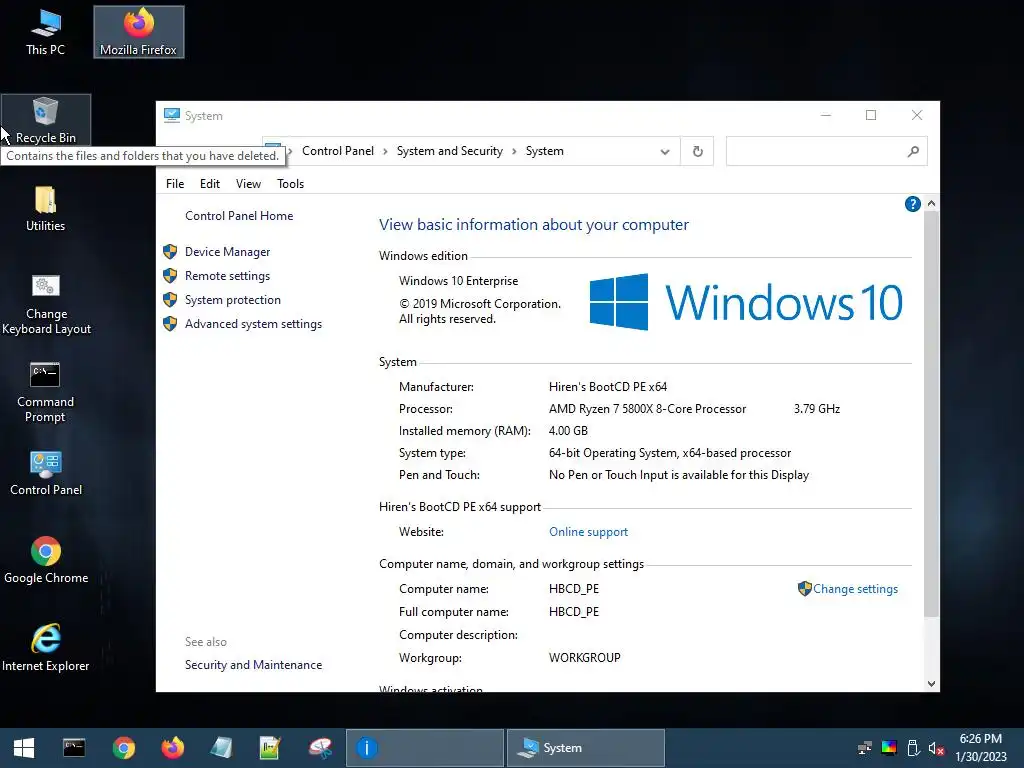Viewport: 1024px width, 768px height.
Task: Open Control Panel desktop shortcut
Action: coord(46,473)
